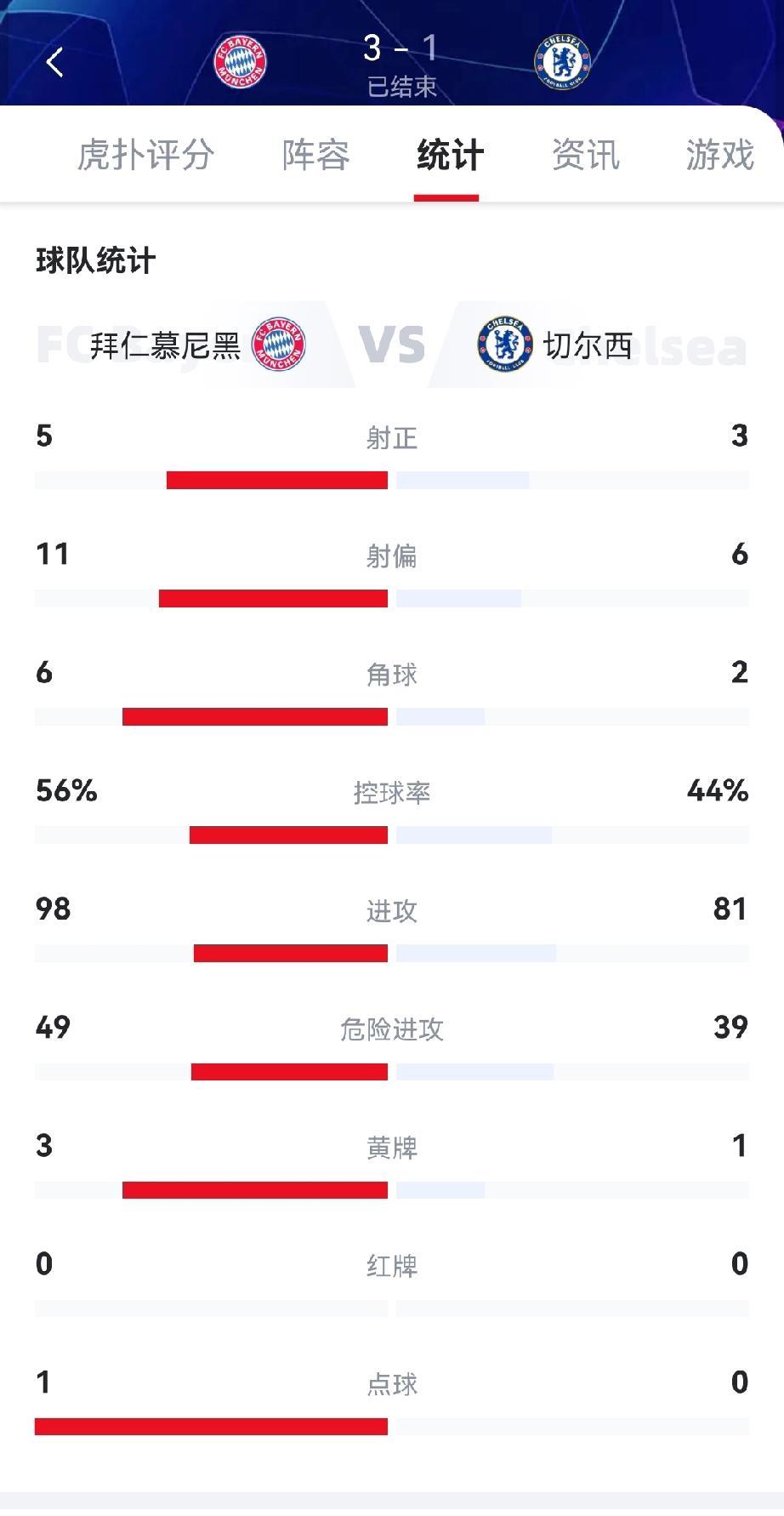Tap the red 角球 corner bar
The height and width of the screenshot is (1516, 784).
[255, 717]
